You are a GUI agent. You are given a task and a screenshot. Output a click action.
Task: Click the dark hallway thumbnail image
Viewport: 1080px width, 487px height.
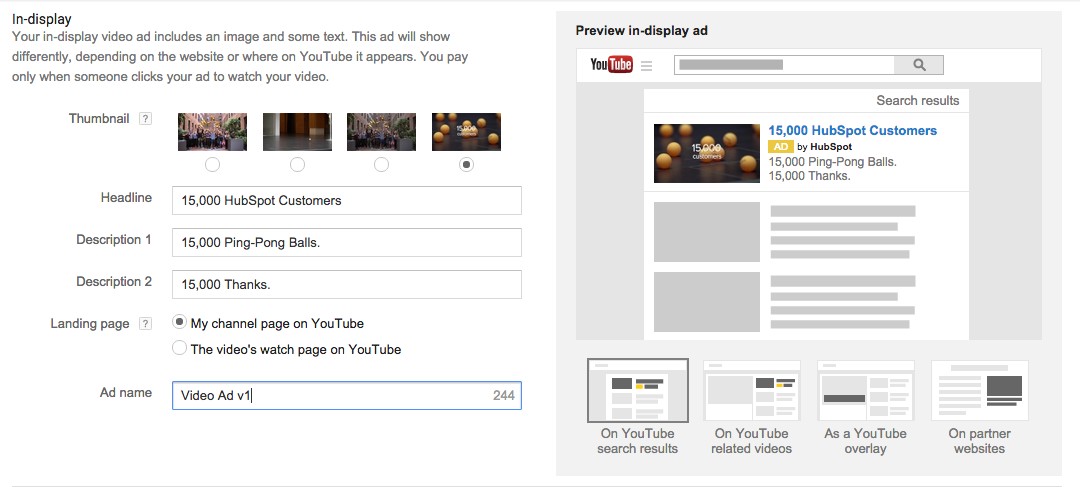click(297, 132)
